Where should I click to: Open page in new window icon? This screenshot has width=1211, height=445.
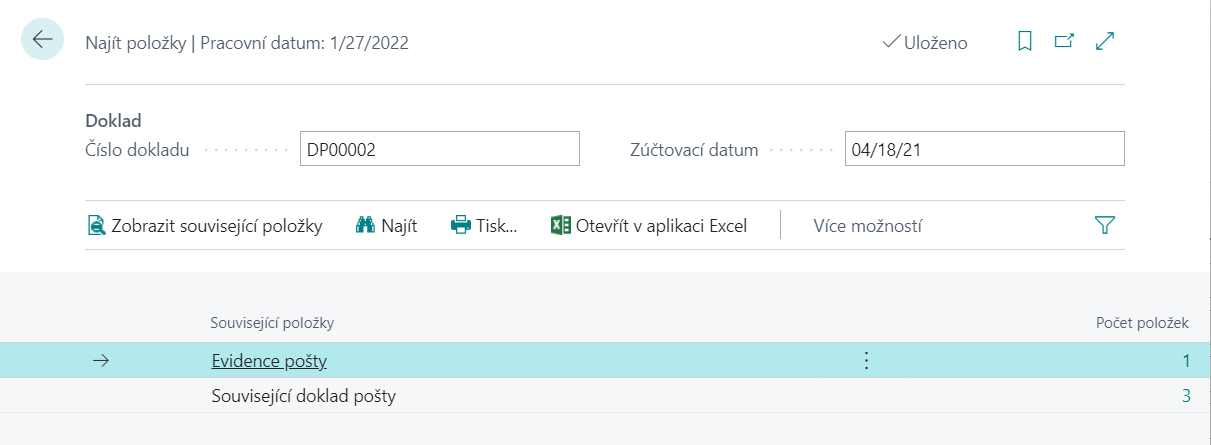tap(1064, 42)
